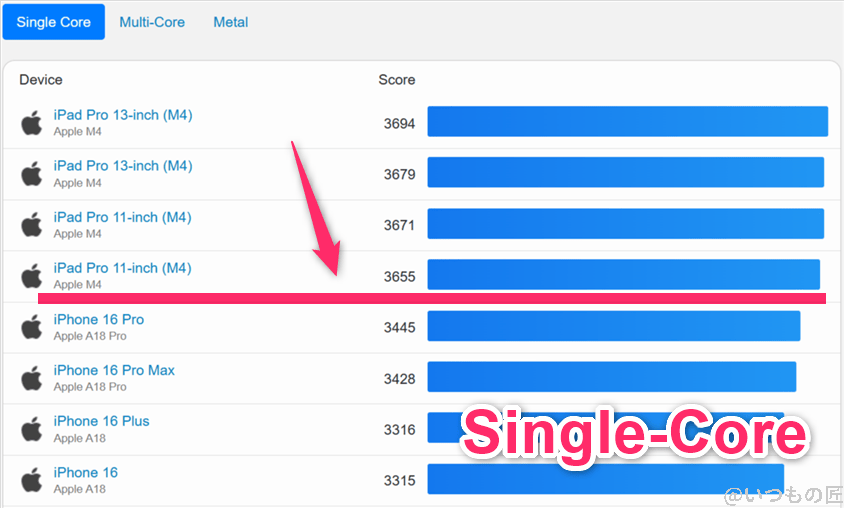Click the top score bar for 3694
The width and height of the screenshot is (844, 508).
[627, 121]
